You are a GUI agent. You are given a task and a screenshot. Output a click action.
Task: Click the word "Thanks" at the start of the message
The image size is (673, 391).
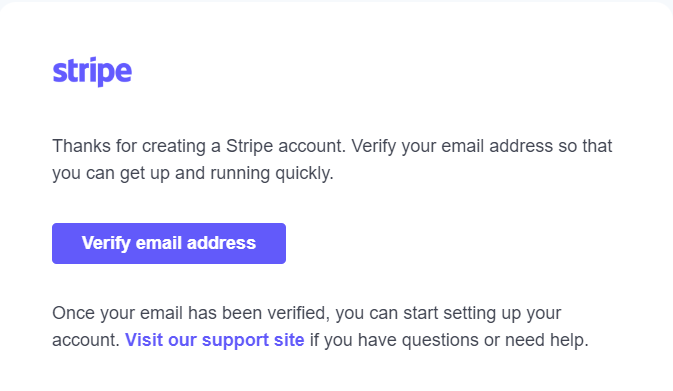81,146
